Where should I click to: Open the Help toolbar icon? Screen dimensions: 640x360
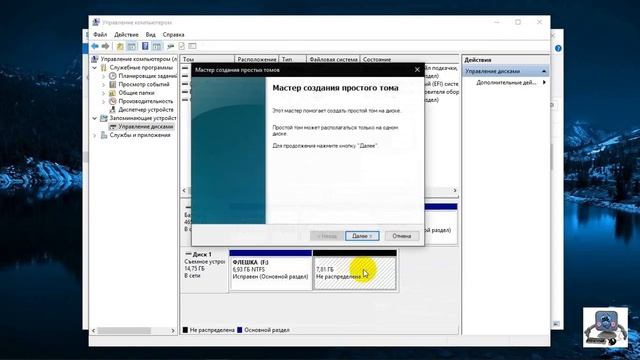(x=145, y=46)
